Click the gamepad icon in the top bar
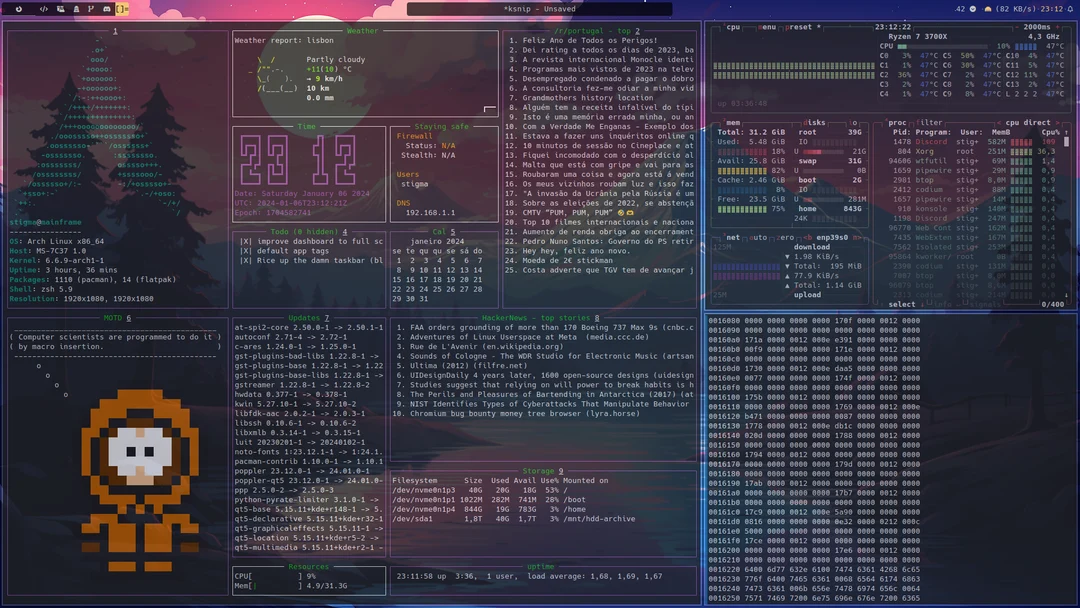Image resolution: width=1080 pixels, height=608 pixels. pos(107,8)
